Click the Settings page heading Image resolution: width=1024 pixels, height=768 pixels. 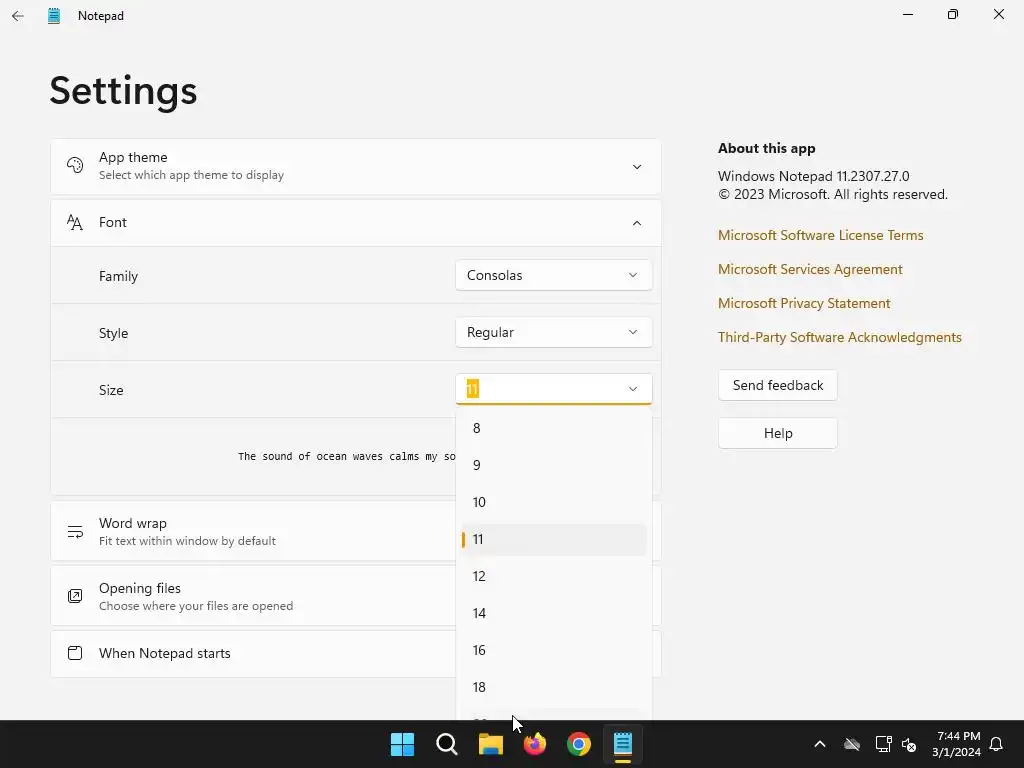coord(123,91)
